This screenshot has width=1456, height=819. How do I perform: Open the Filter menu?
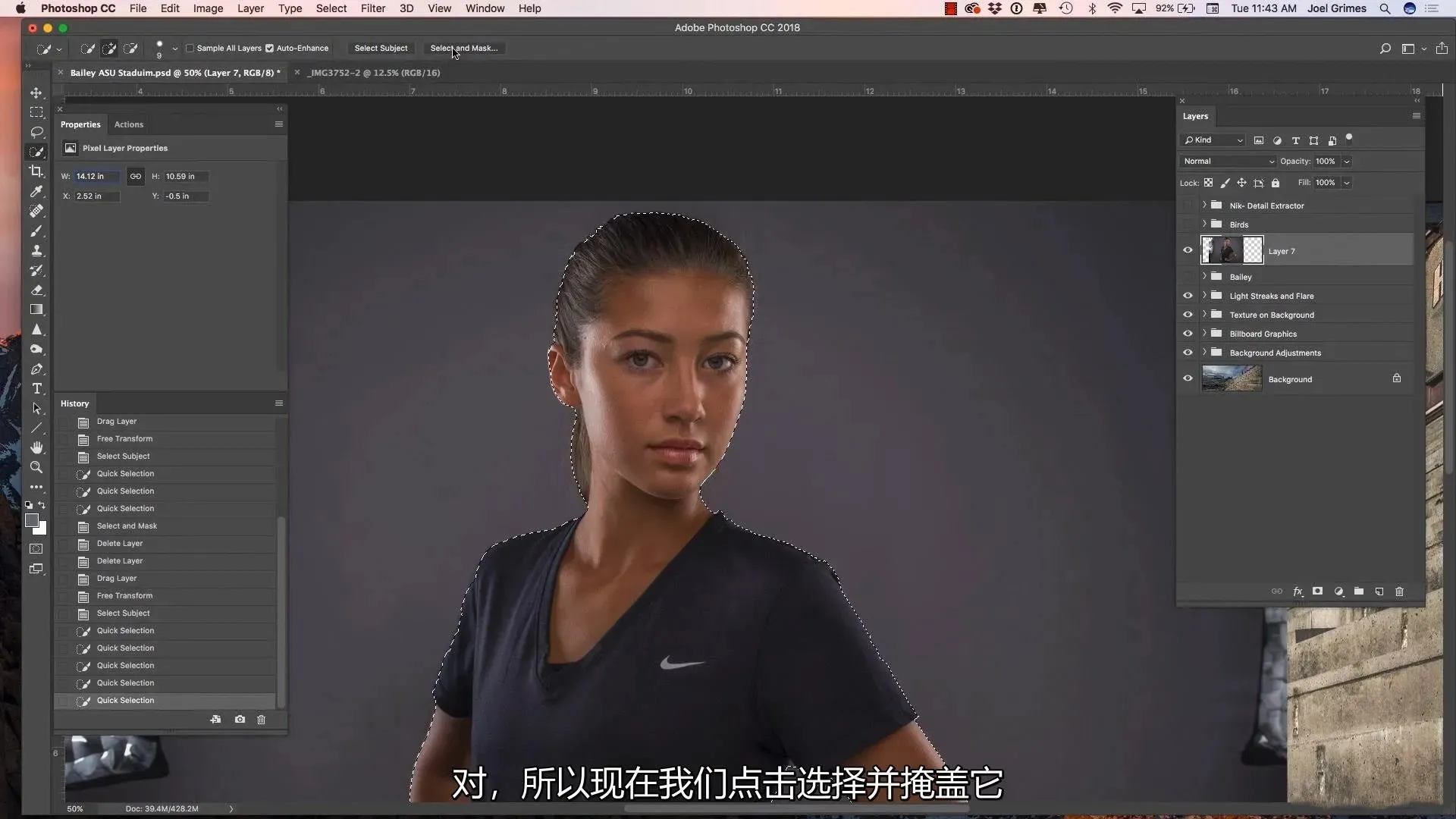(x=372, y=8)
